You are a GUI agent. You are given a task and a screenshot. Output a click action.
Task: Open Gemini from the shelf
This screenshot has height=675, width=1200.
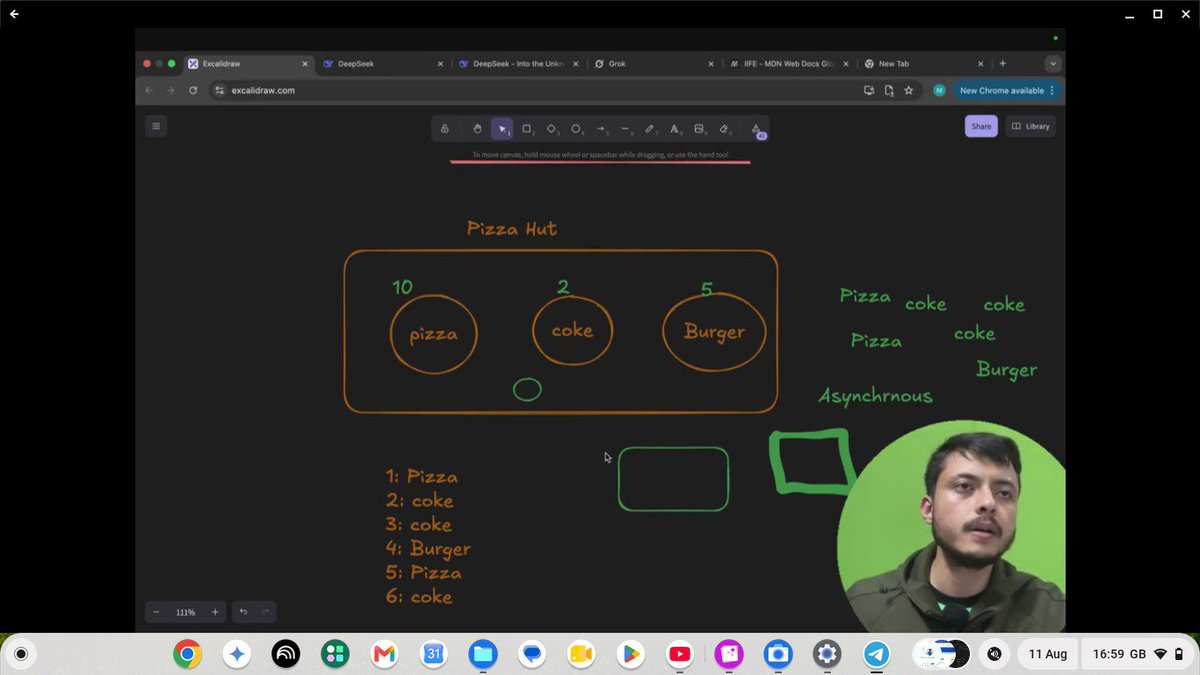[x=237, y=654]
